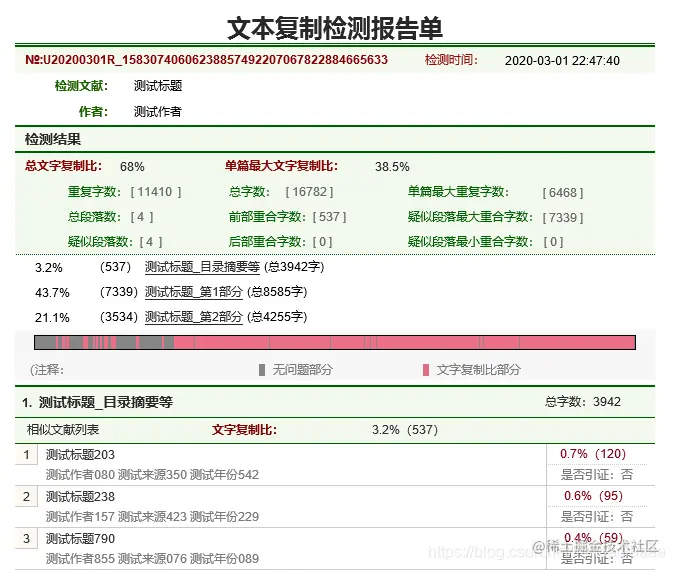Click the similarity distribution color bar
Image resolution: width=675 pixels, height=570 pixels.
(x=335, y=343)
